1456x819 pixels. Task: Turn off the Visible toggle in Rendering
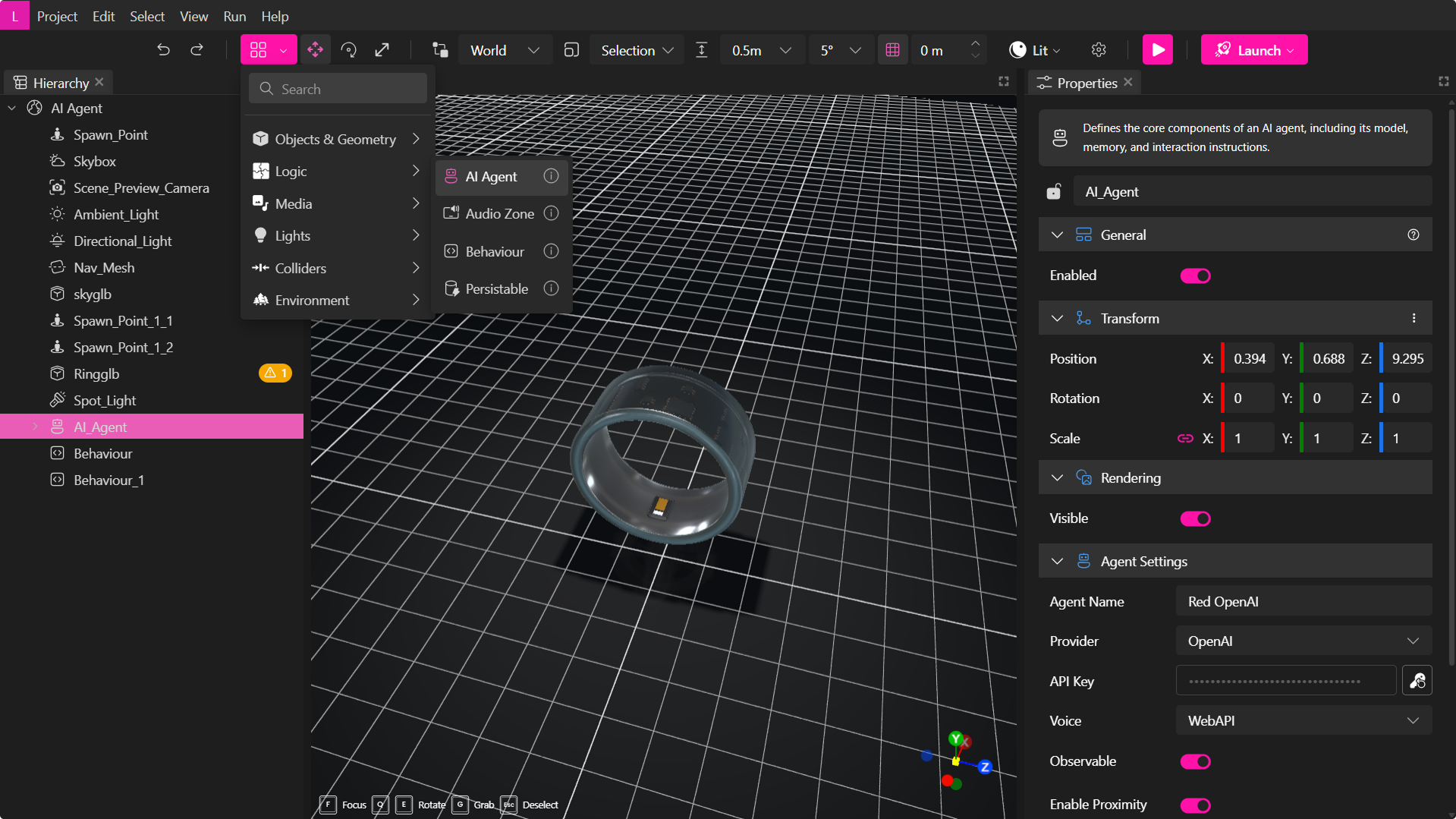click(1195, 518)
